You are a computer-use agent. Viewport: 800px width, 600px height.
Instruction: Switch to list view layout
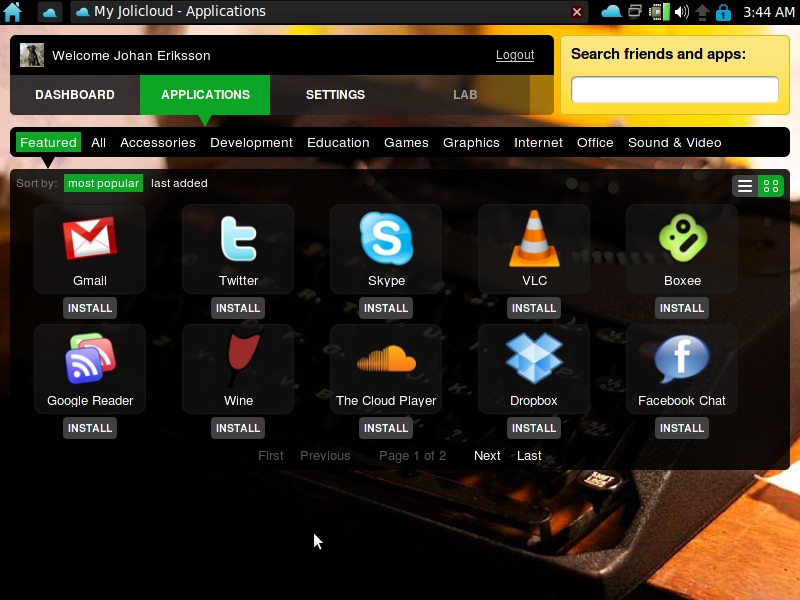point(745,186)
